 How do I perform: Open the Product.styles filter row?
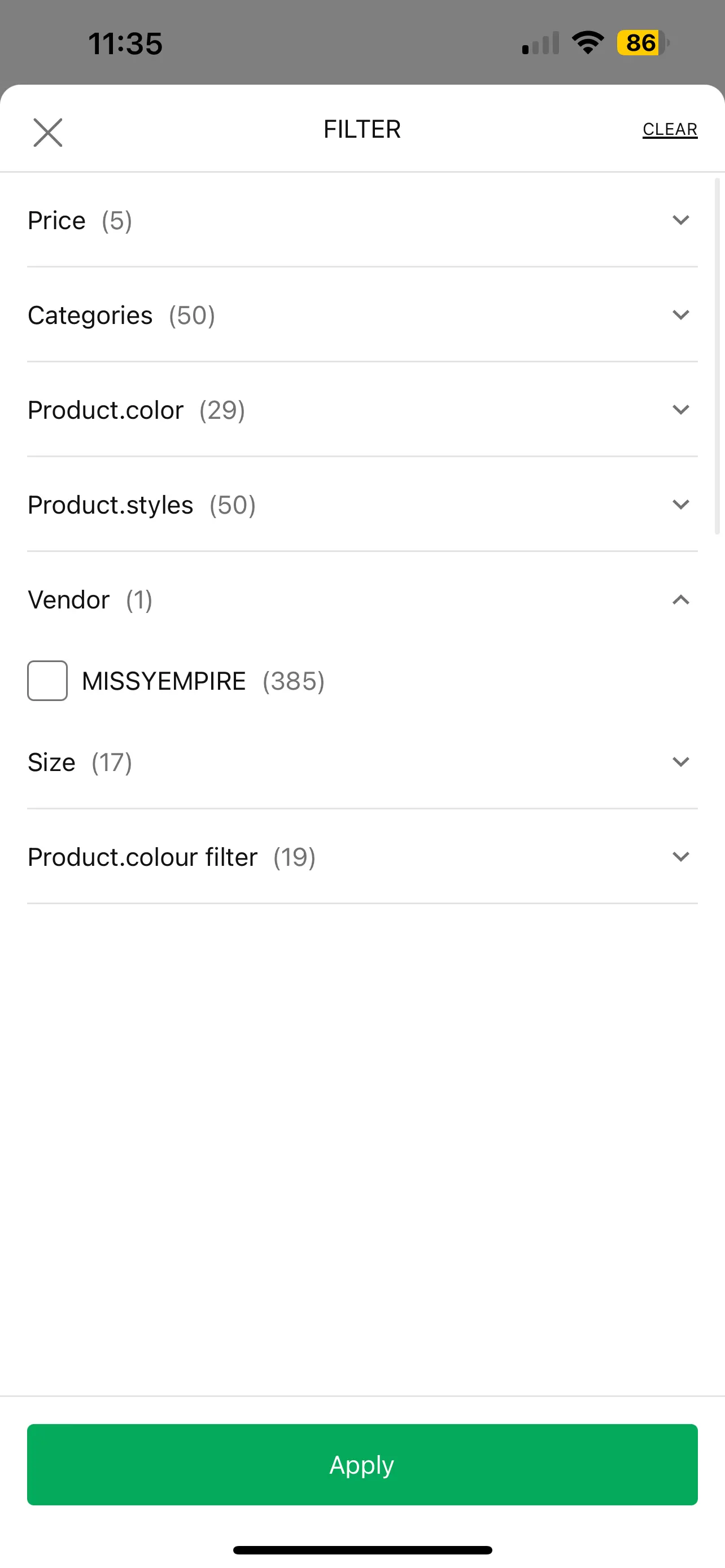point(362,505)
